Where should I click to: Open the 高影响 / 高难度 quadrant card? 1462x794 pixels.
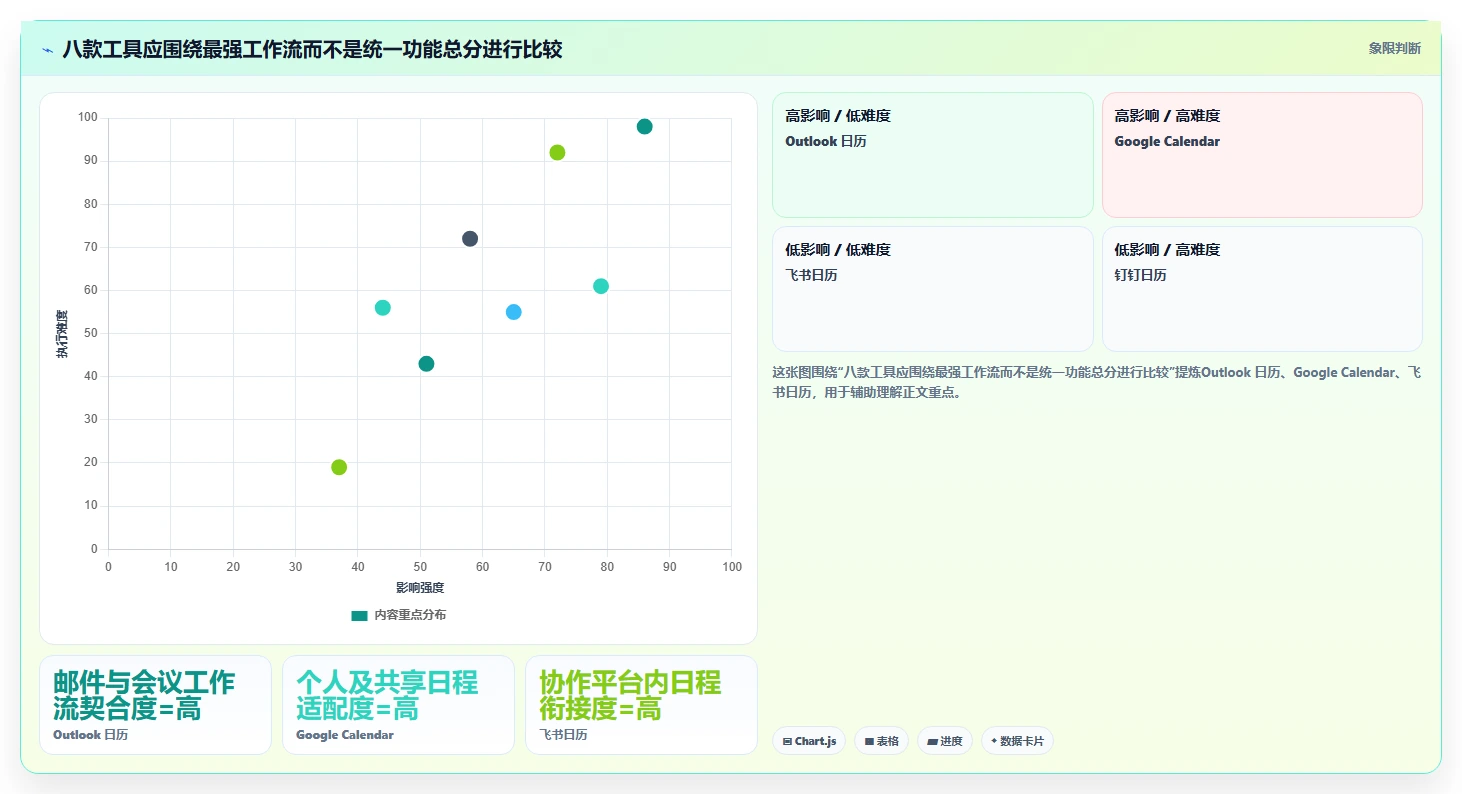click(1262, 155)
